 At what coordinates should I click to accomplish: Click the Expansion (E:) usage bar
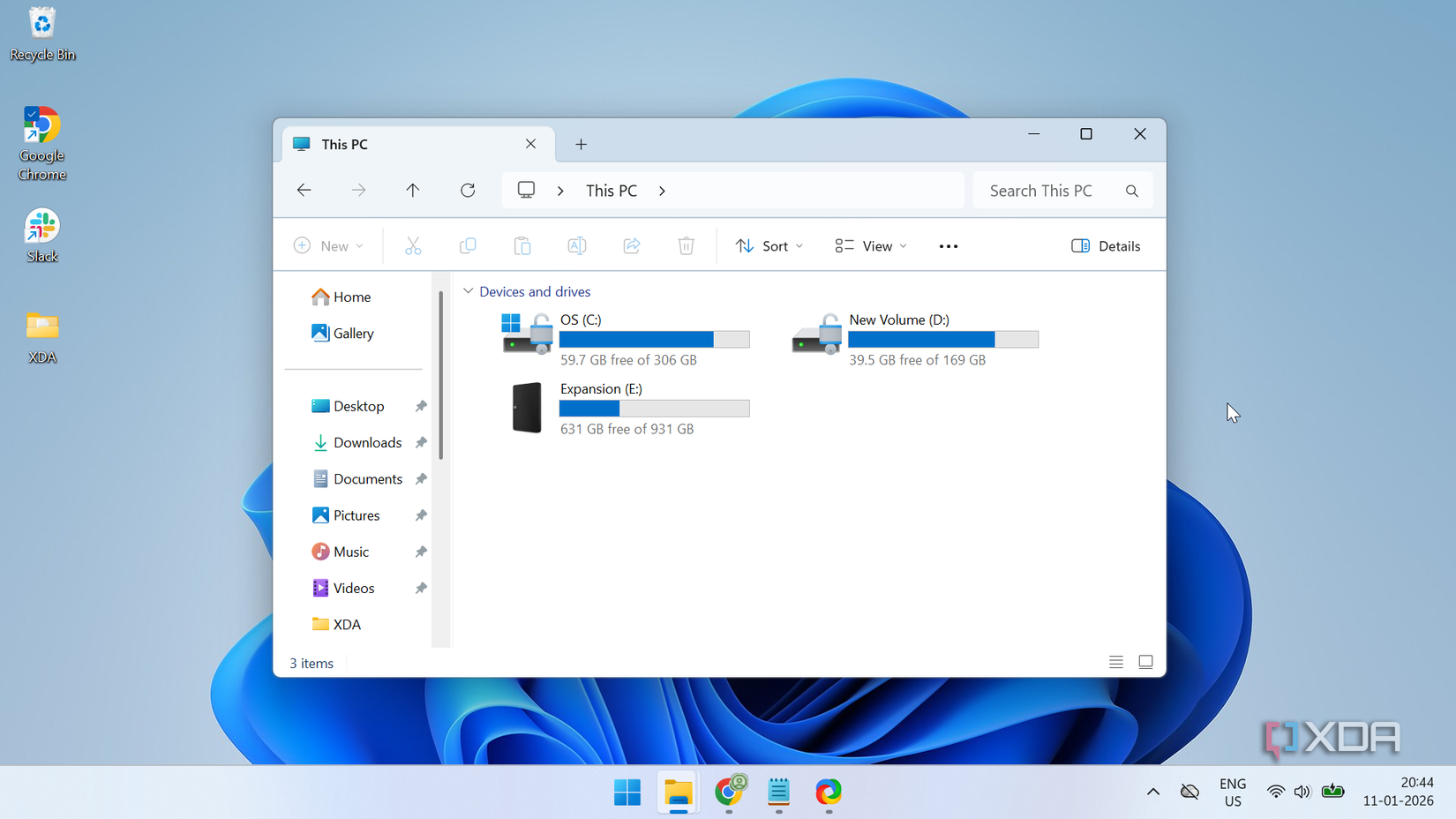click(x=655, y=409)
